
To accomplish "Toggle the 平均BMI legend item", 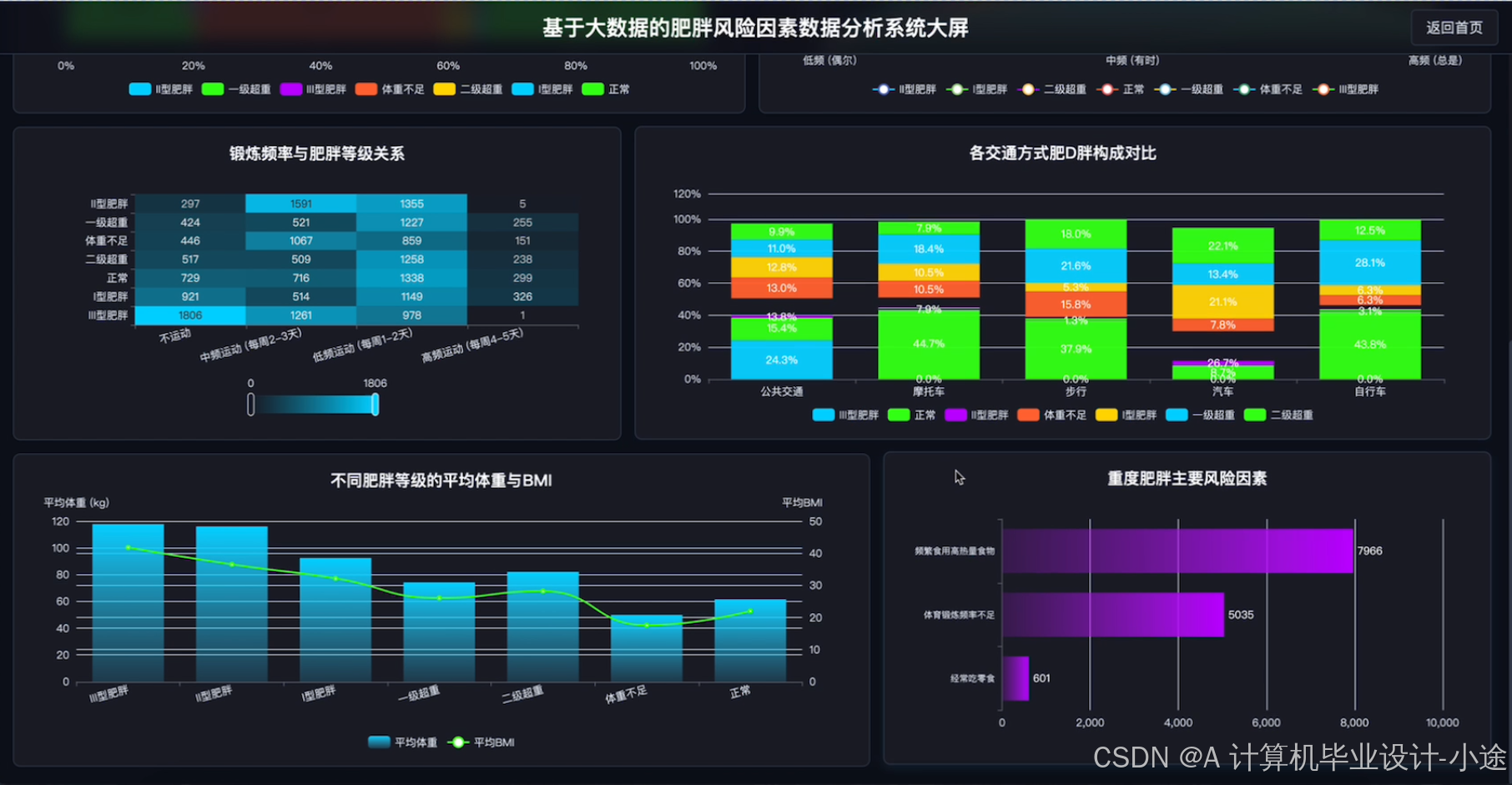I will pos(481,742).
